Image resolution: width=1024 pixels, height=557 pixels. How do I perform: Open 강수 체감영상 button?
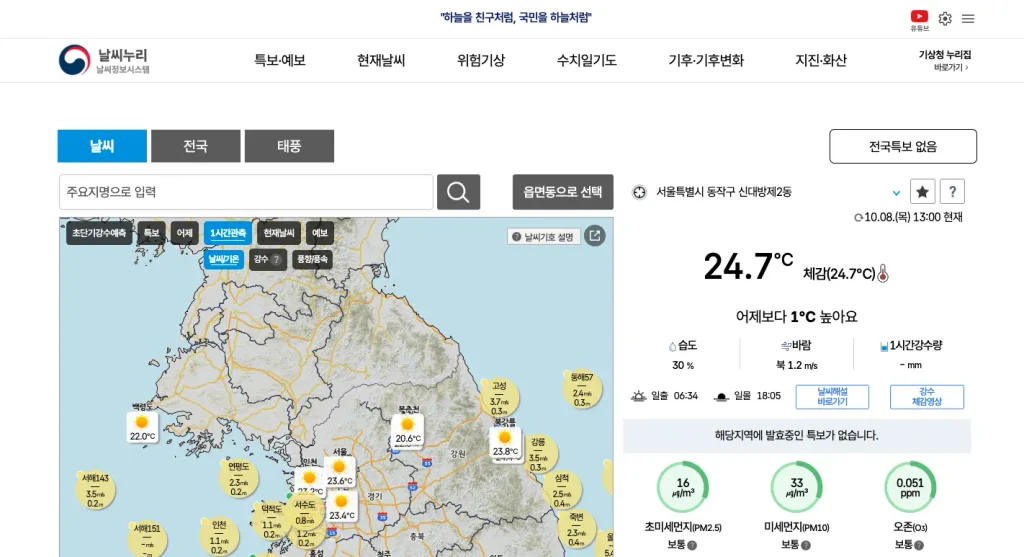pos(927,396)
